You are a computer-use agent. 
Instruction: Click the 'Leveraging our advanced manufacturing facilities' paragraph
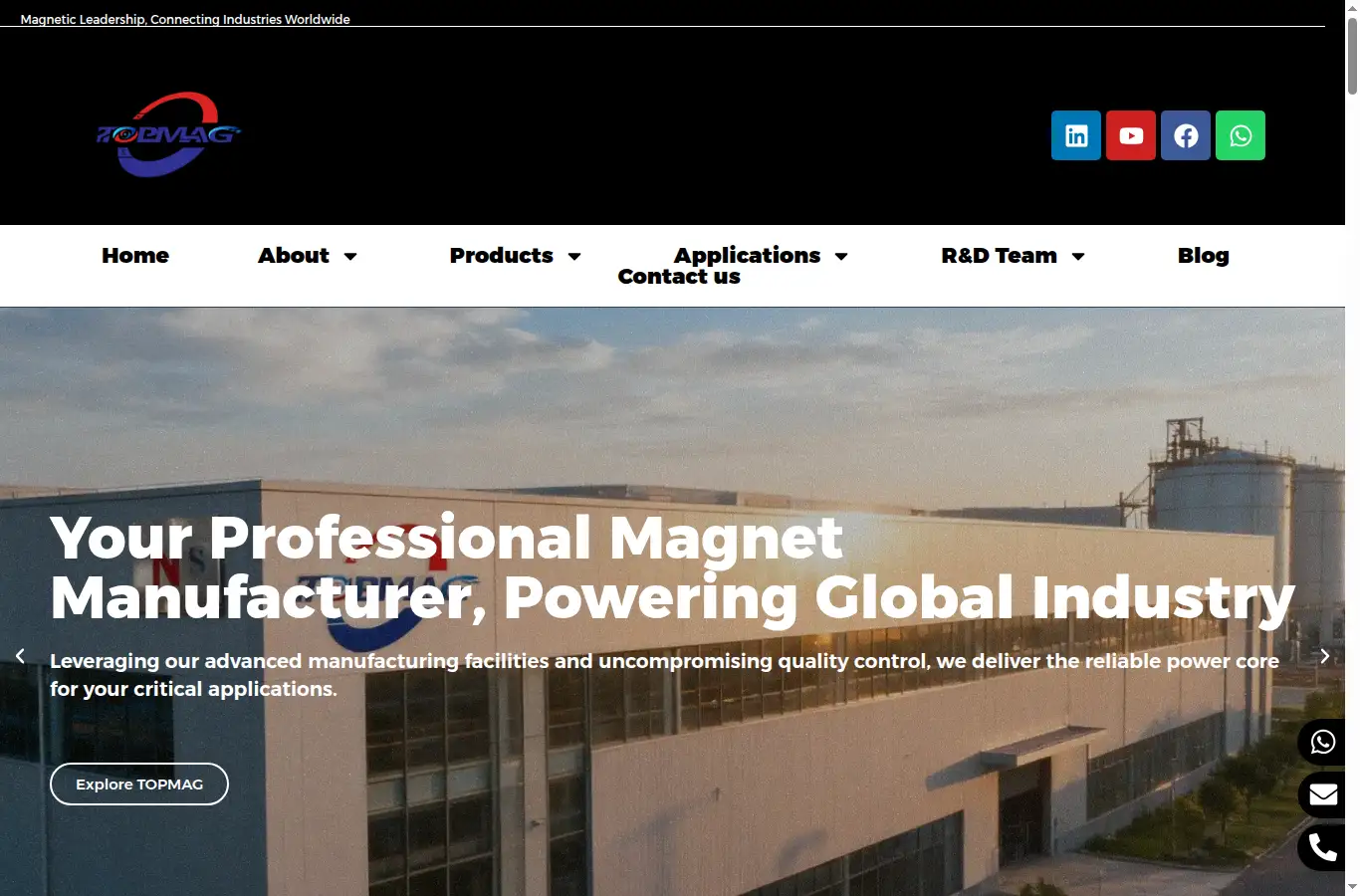click(664, 675)
